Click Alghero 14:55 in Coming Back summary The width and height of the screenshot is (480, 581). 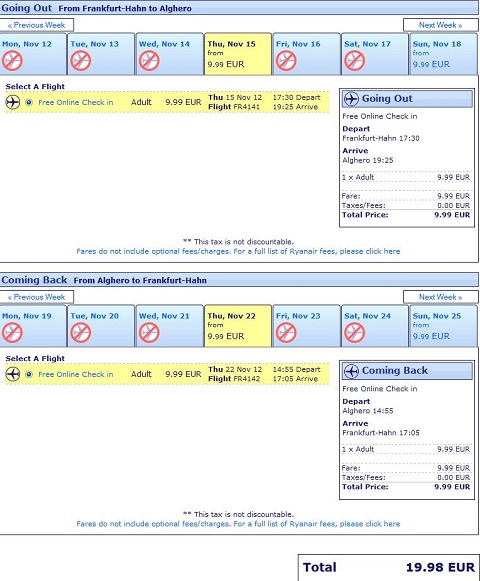click(368, 411)
